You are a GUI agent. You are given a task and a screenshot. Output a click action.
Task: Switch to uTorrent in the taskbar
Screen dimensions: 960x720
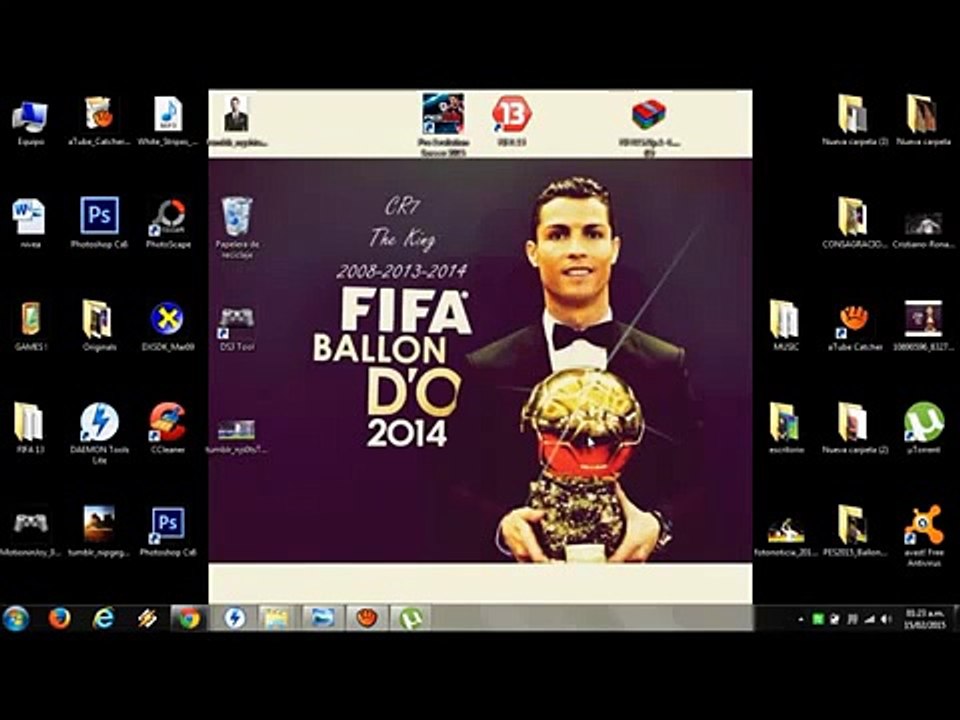pos(411,618)
